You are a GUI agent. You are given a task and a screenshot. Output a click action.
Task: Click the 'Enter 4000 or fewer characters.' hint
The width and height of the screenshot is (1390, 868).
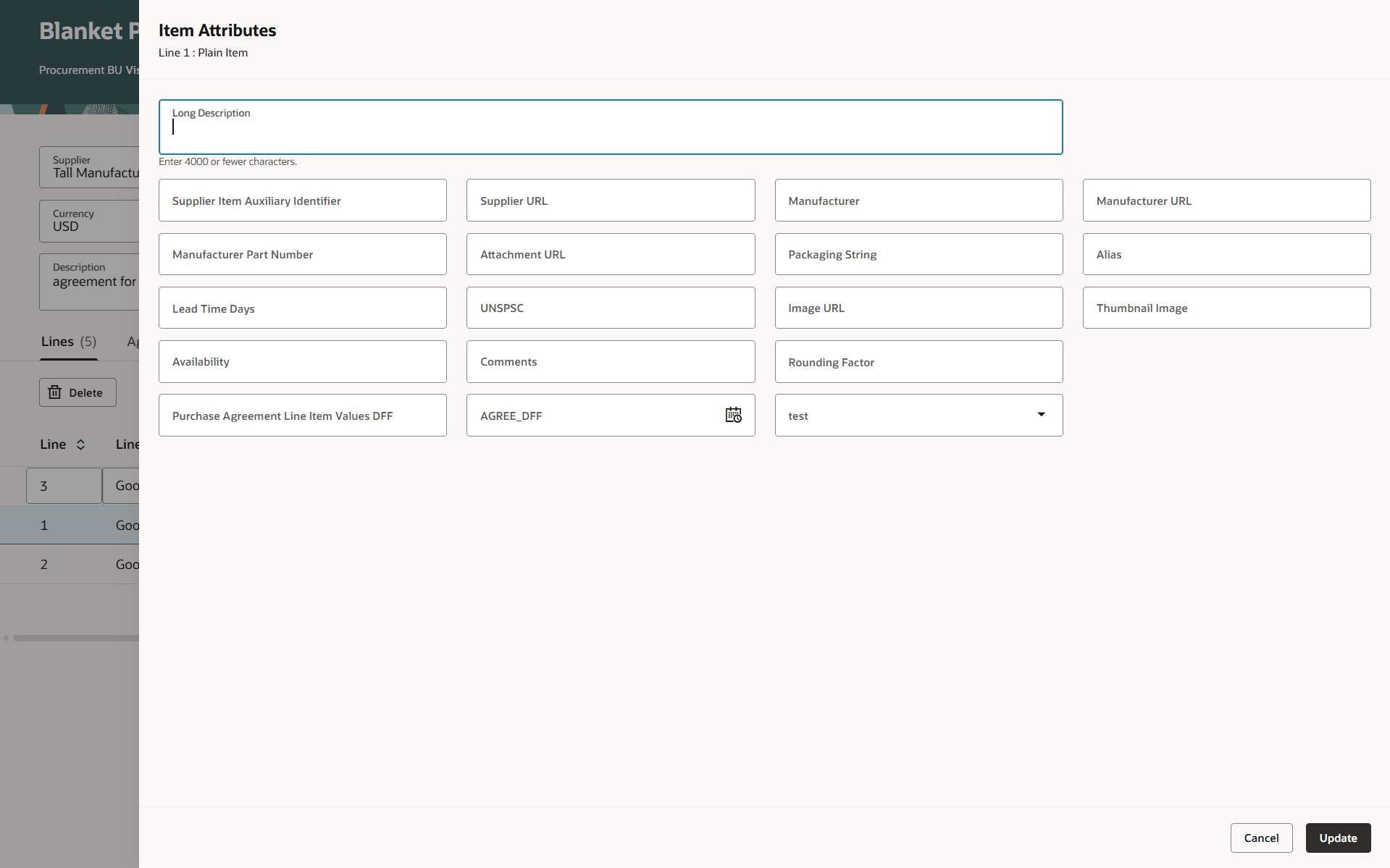(227, 161)
